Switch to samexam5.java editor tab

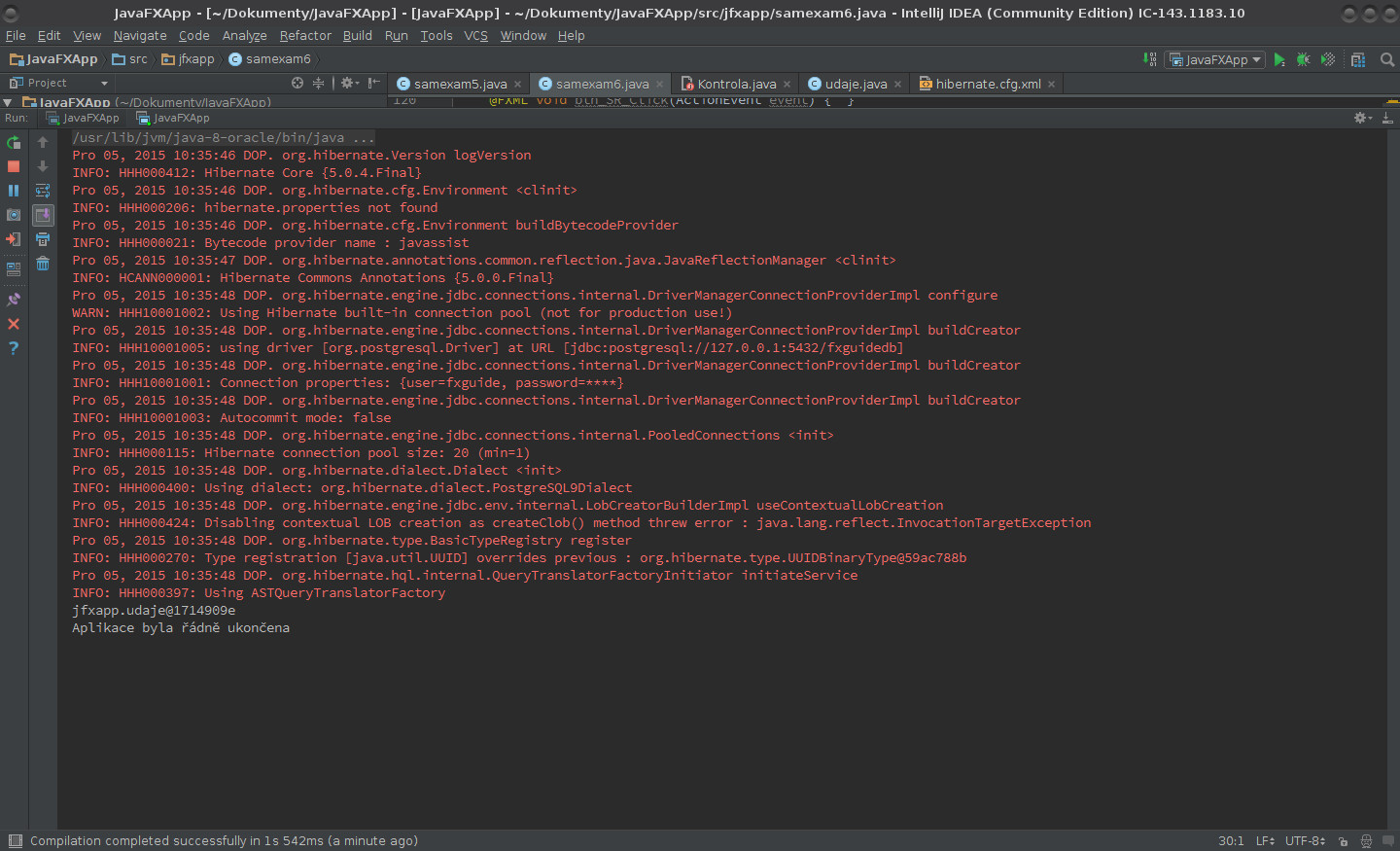point(459,84)
